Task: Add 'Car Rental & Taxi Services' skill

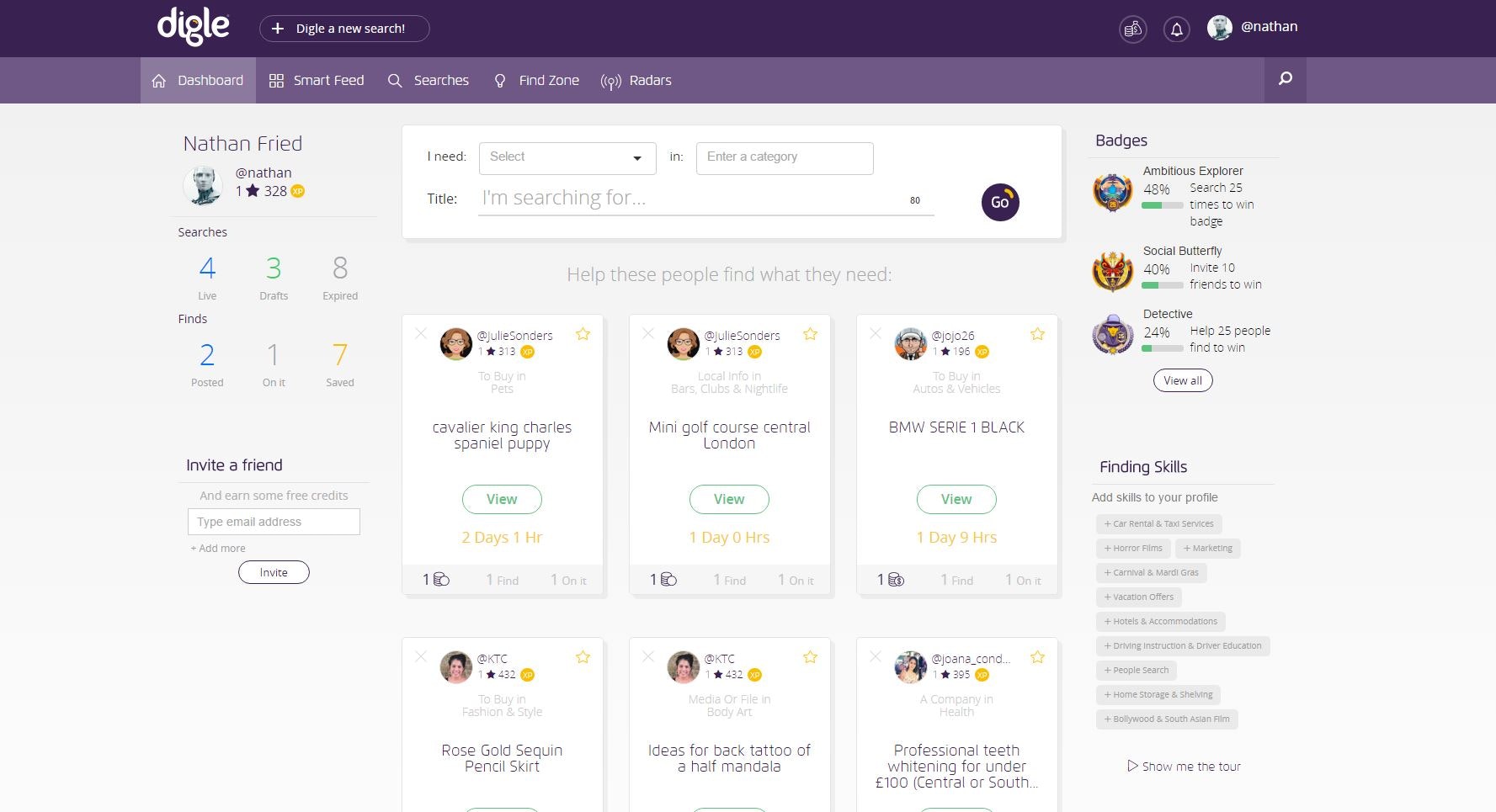Action: (1158, 524)
